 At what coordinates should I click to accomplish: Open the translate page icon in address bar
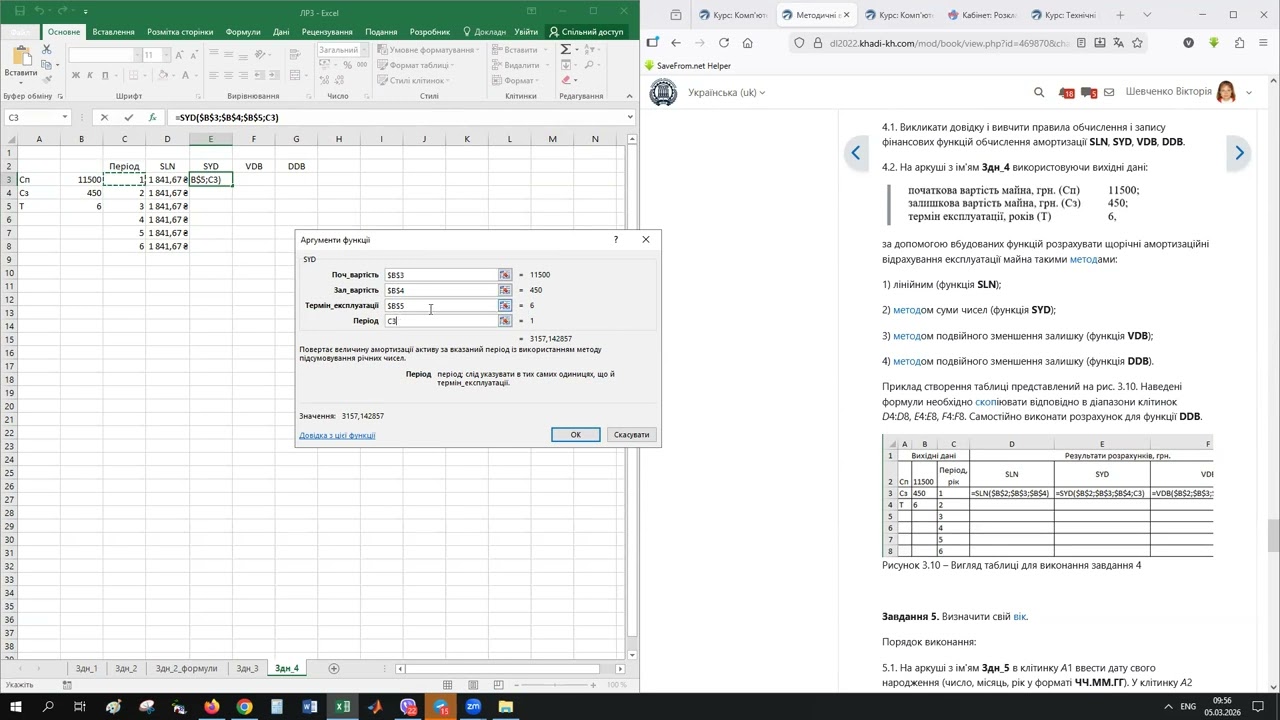coord(1118,43)
